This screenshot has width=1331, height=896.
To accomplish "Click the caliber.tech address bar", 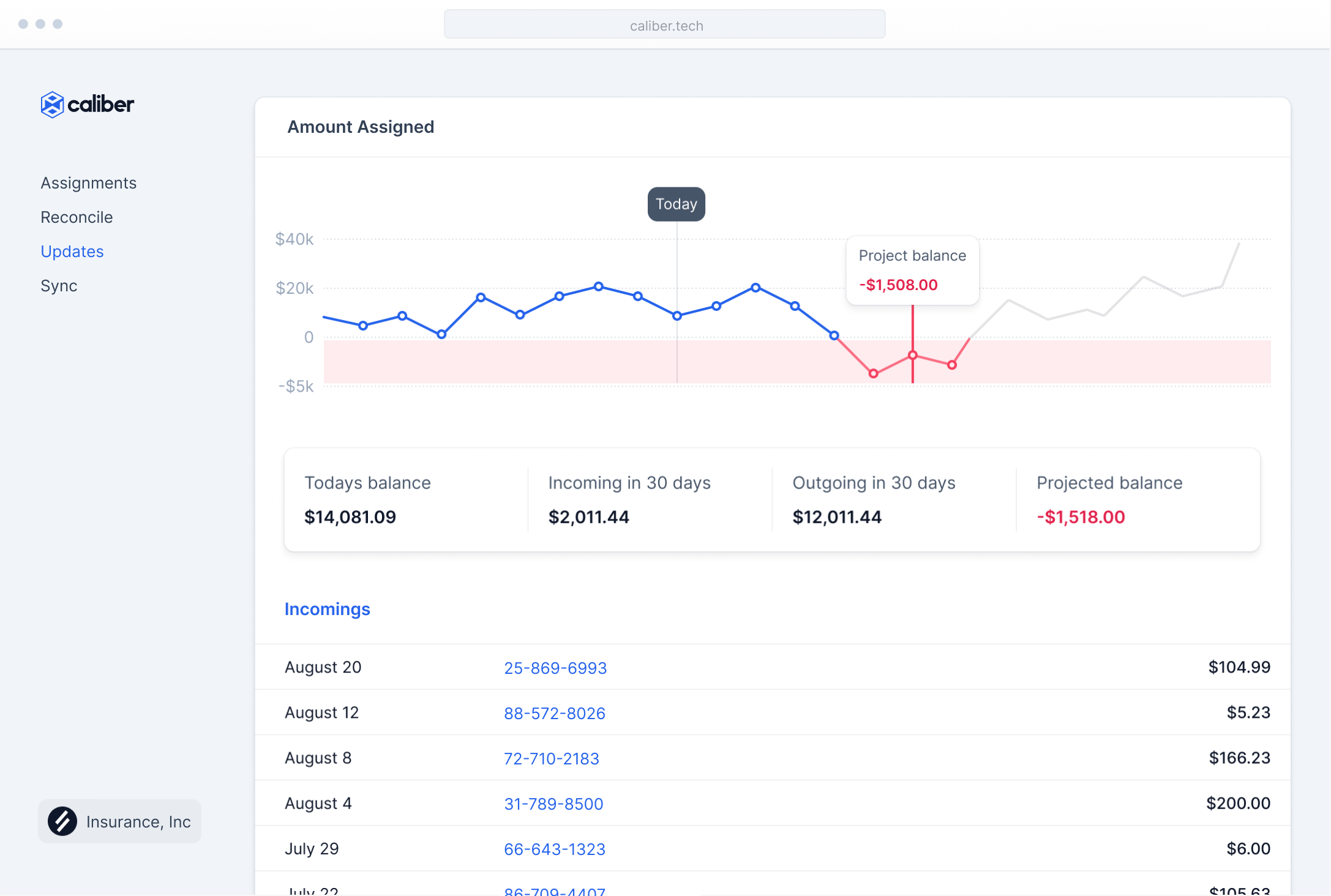I will click(664, 25).
